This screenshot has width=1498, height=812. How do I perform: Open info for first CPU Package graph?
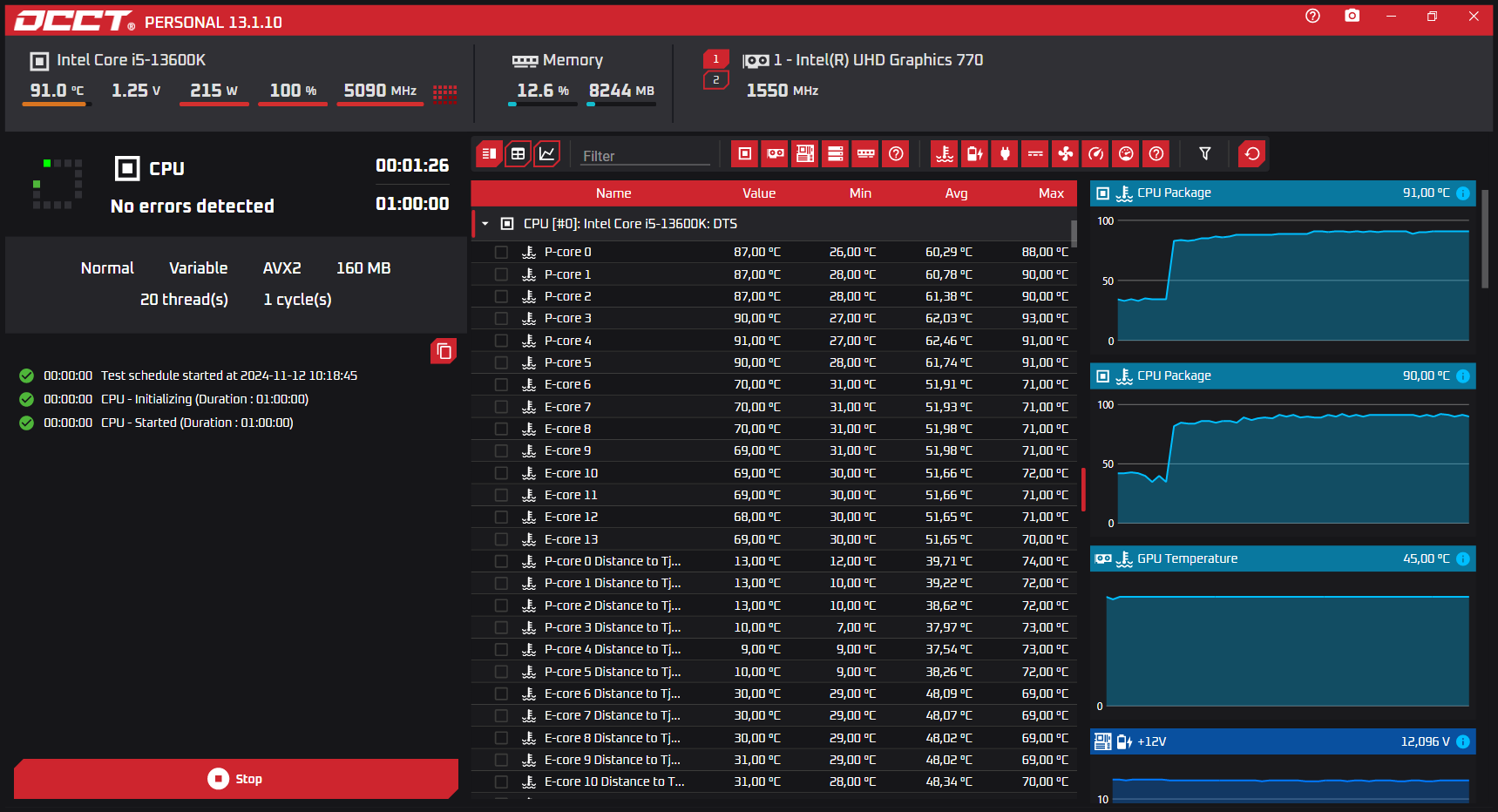tap(1463, 193)
